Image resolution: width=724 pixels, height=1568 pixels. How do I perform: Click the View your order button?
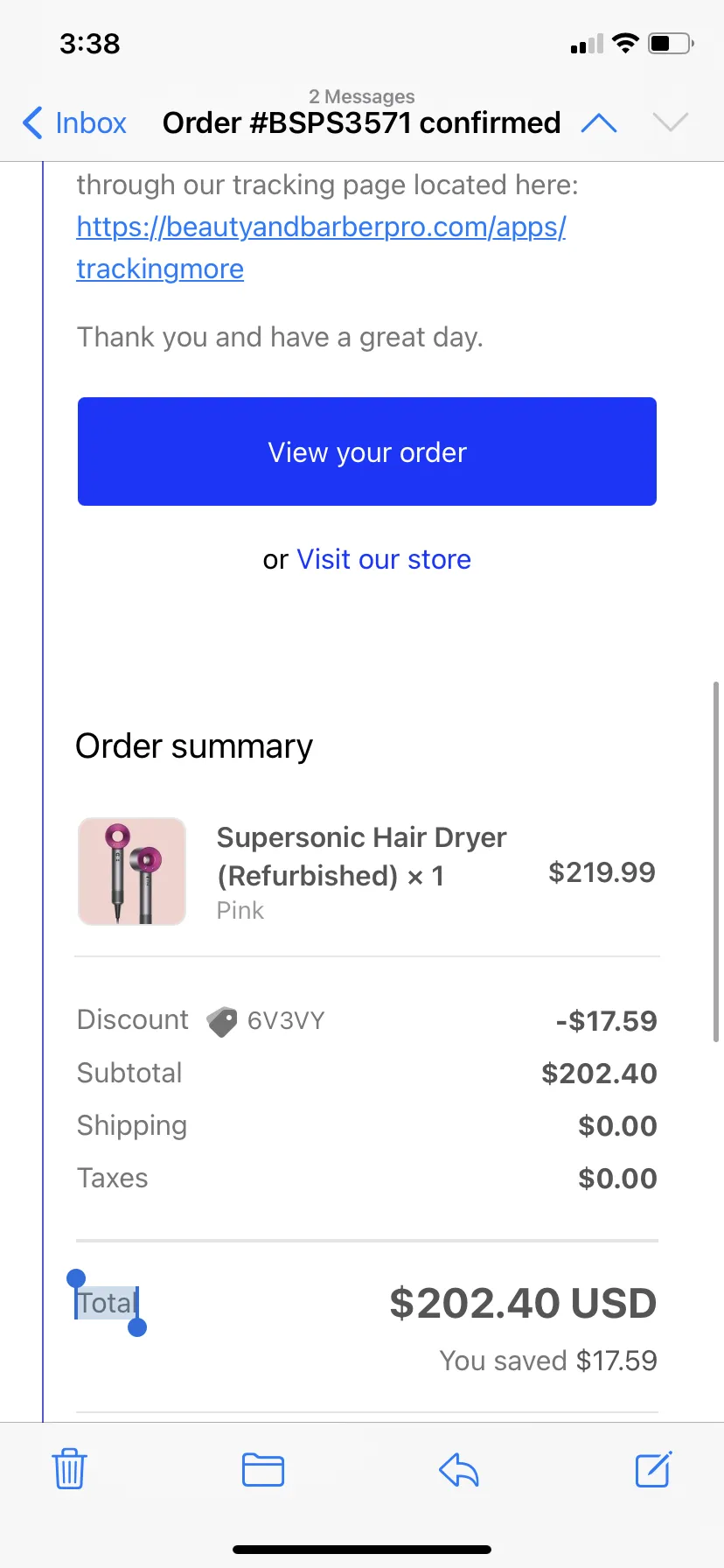(367, 451)
